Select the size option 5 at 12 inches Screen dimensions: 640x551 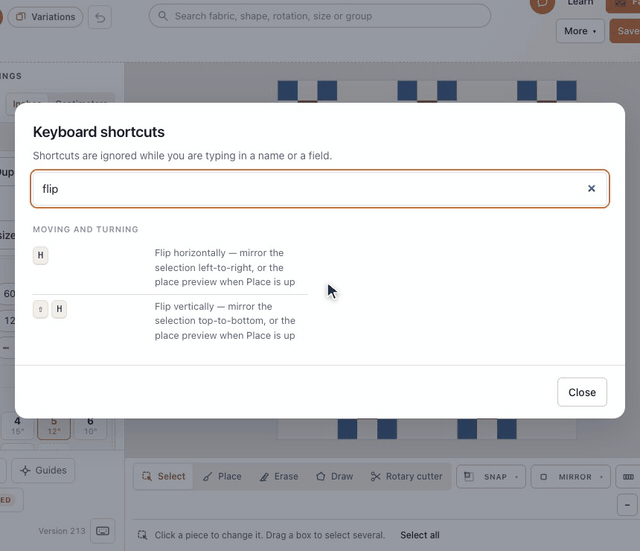pyautogui.click(x=54, y=427)
